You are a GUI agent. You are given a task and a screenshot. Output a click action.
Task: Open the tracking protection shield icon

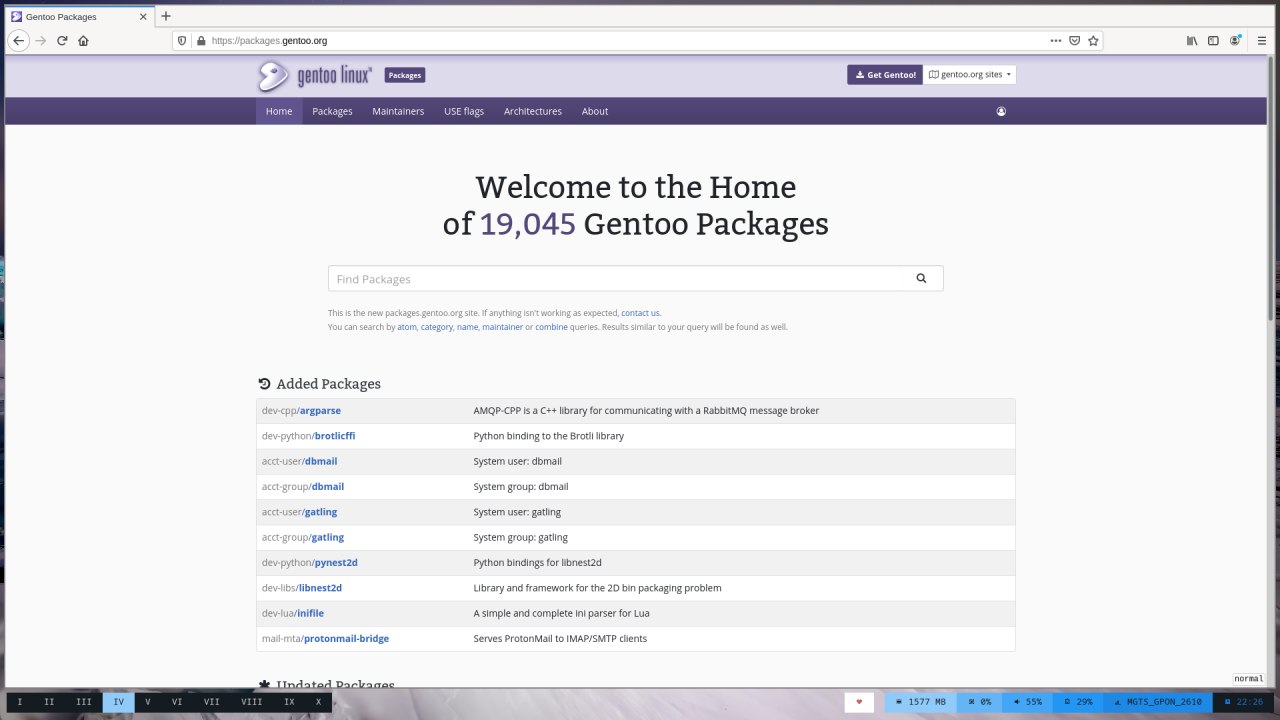(x=182, y=41)
